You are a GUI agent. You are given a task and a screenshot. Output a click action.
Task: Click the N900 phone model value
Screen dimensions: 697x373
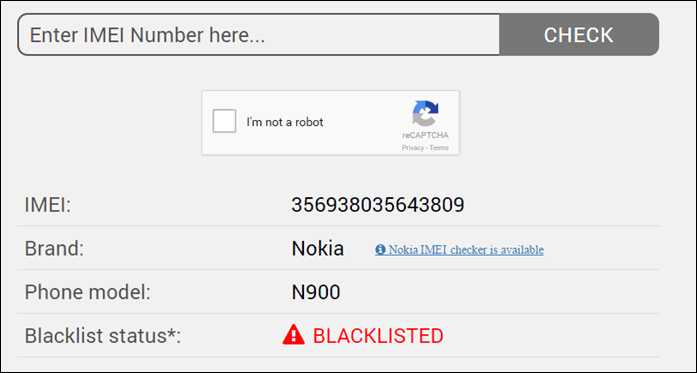click(316, 292)
